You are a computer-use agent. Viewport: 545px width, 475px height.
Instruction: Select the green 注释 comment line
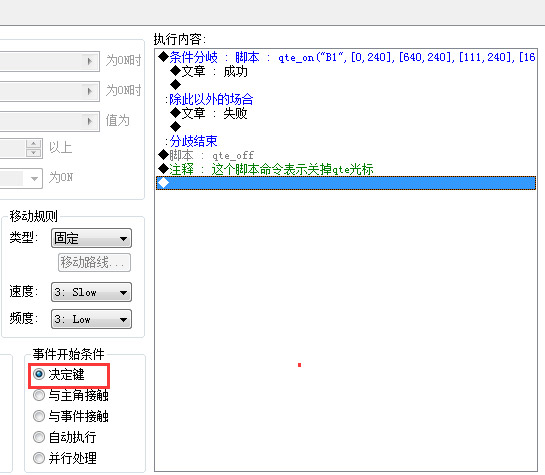coord(346,169)
